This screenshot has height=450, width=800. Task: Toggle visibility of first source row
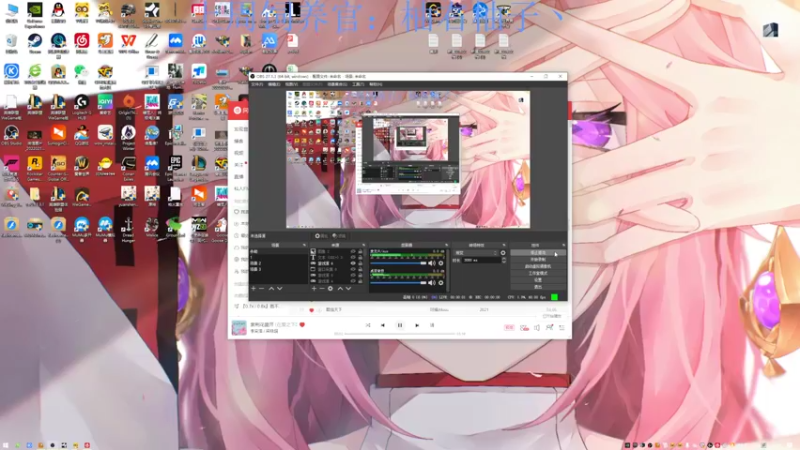coord(353,252)
